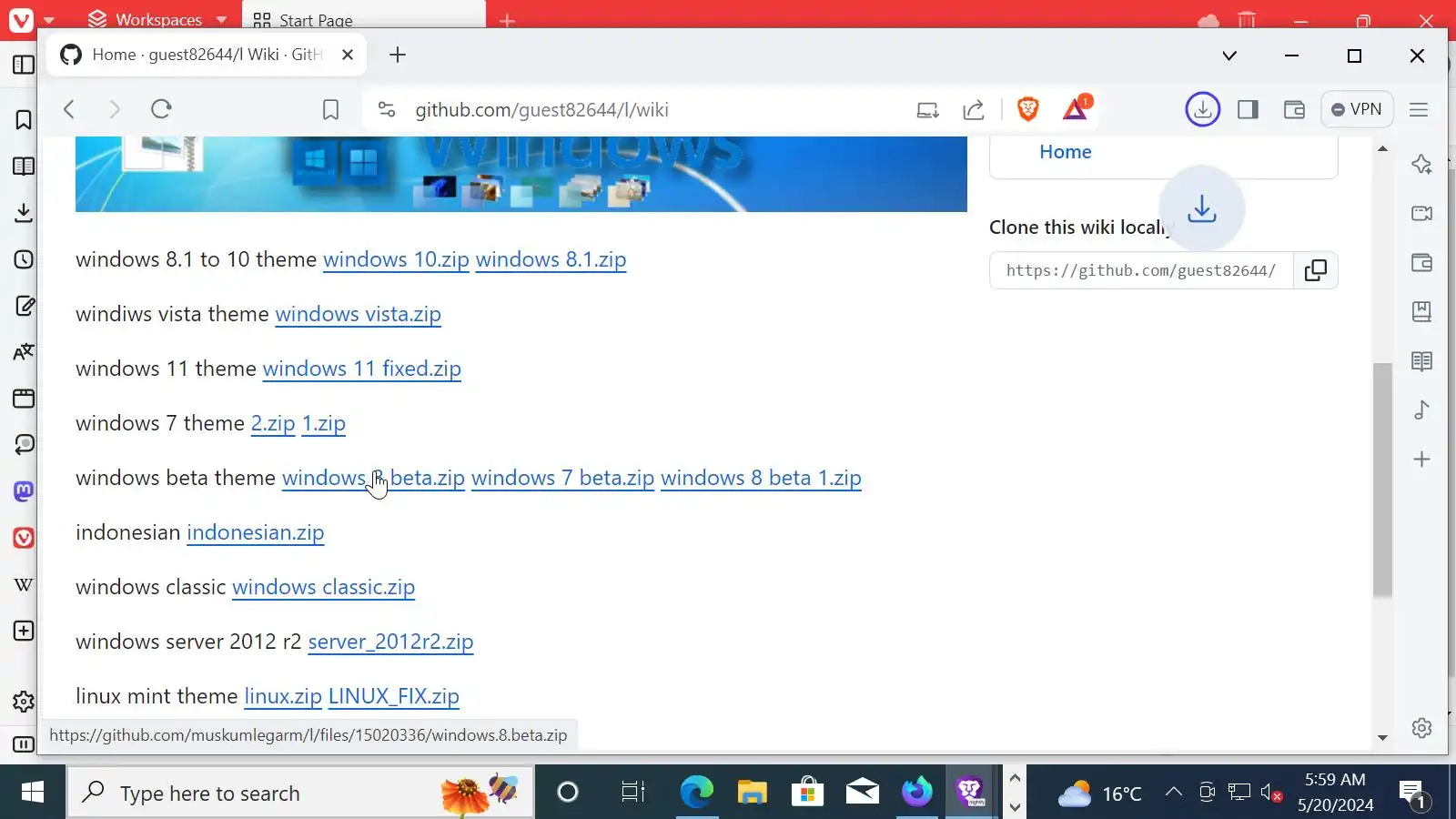Open Vivaldi synced tabs cloud icon
Screen dimensions: 1456x819
point(1208,20)
